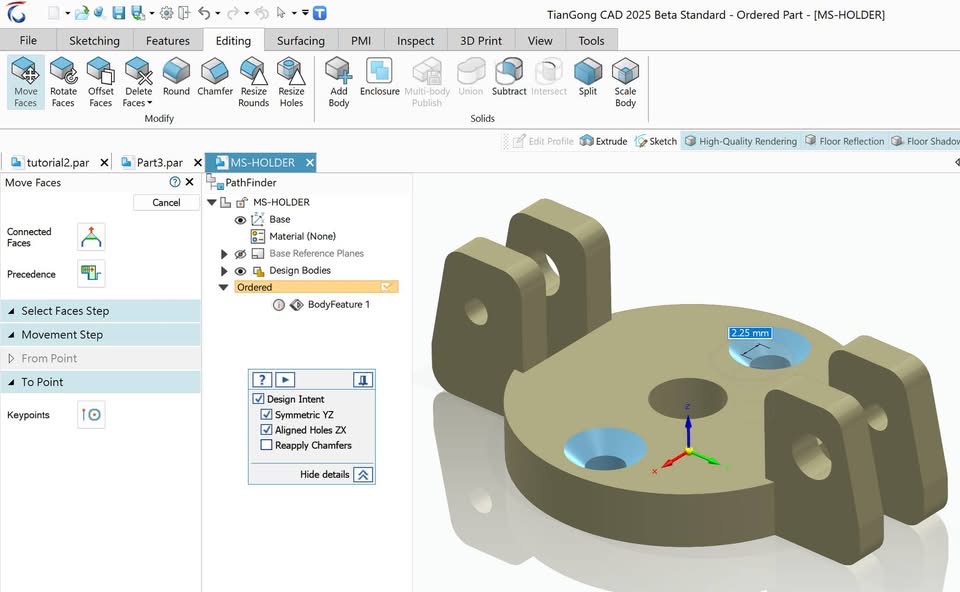This screenshot has height=592, width=960.
Task: Select the Rotate Faces tool
Action: tap(63, 82)
